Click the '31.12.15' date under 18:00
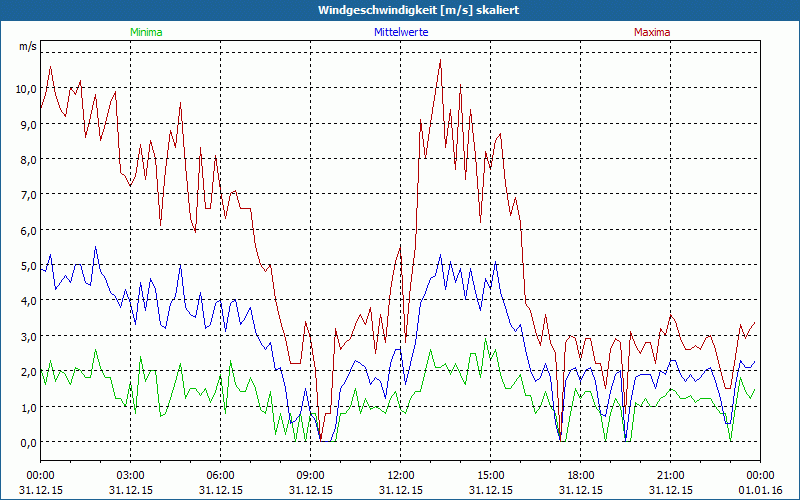Image resolution: width=800 pixels, height=500 pixels. pyautogui.click(x=581, y=490)
